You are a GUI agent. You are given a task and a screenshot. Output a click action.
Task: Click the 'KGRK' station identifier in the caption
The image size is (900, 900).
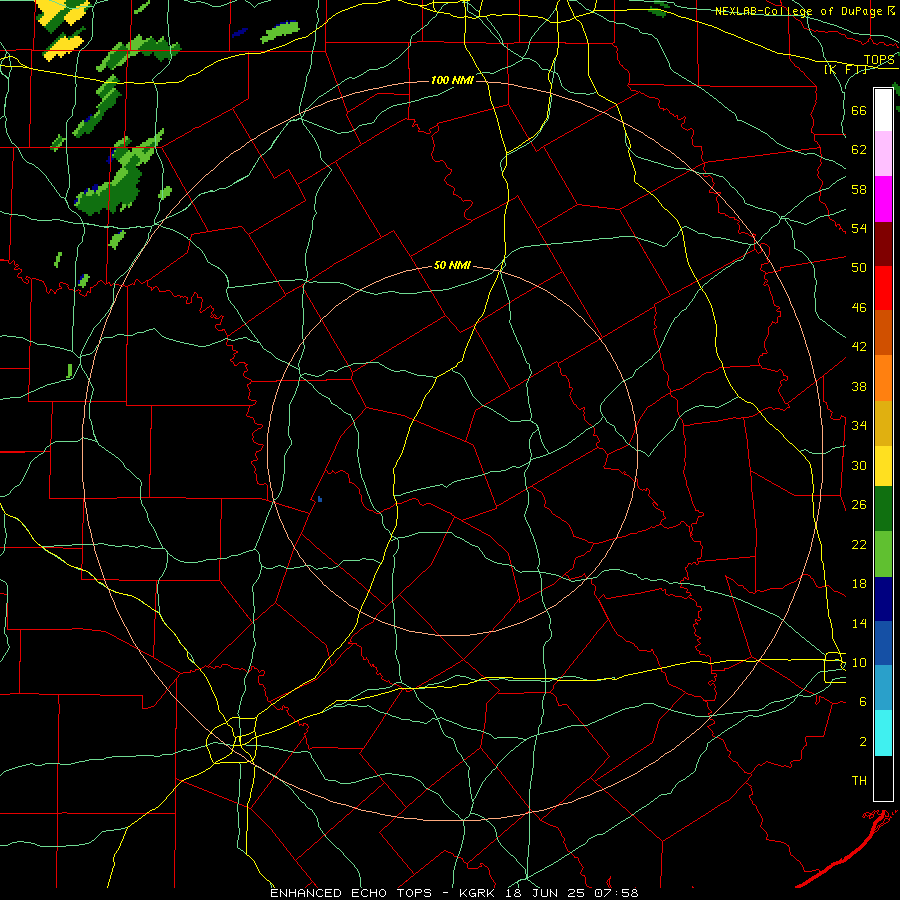(479, 893)
